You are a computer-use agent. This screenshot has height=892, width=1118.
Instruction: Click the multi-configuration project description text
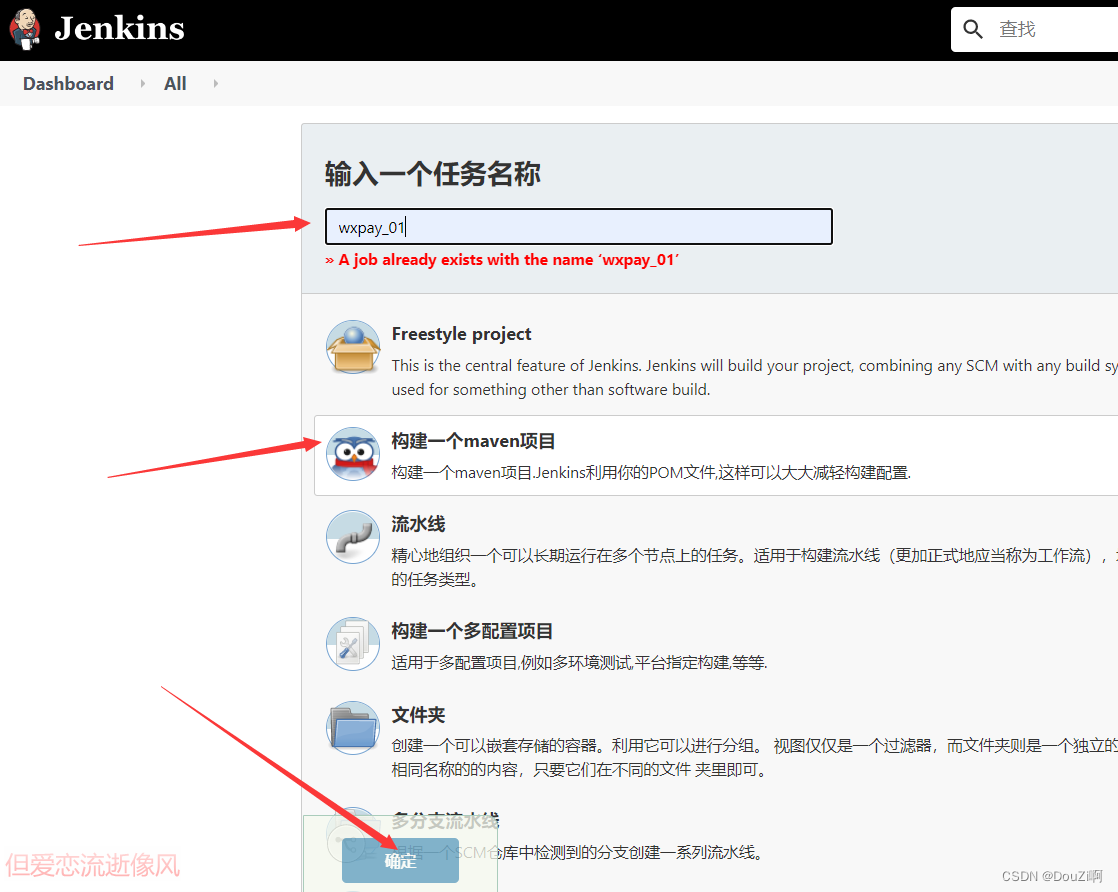(x=579, y=662)
